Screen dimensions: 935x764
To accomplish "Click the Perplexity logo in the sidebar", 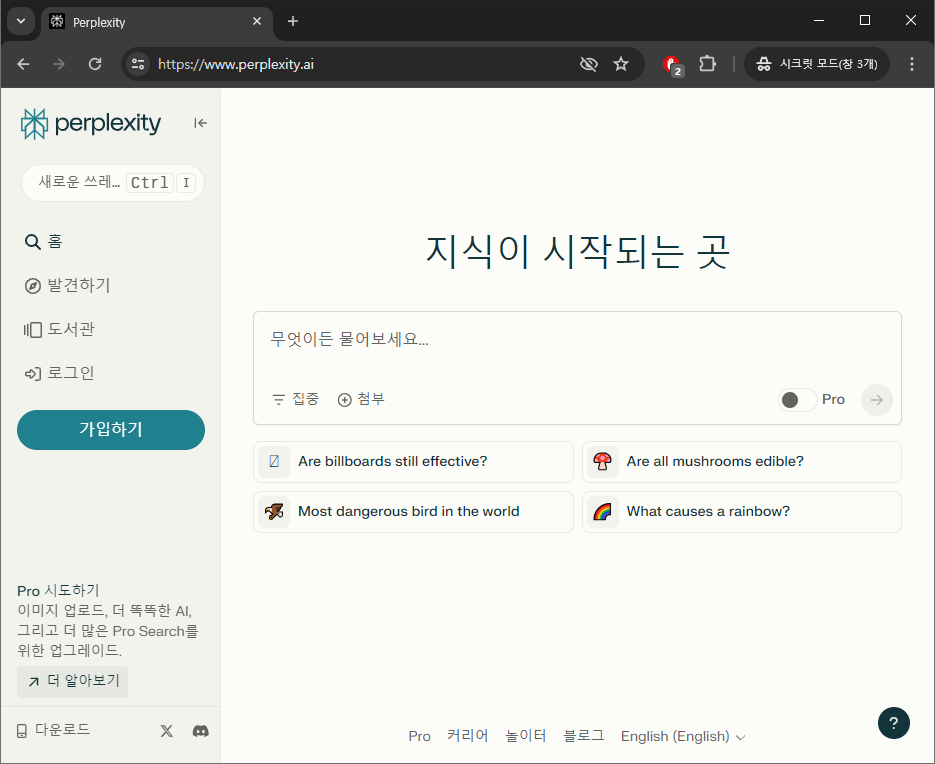I will (91, 123).
